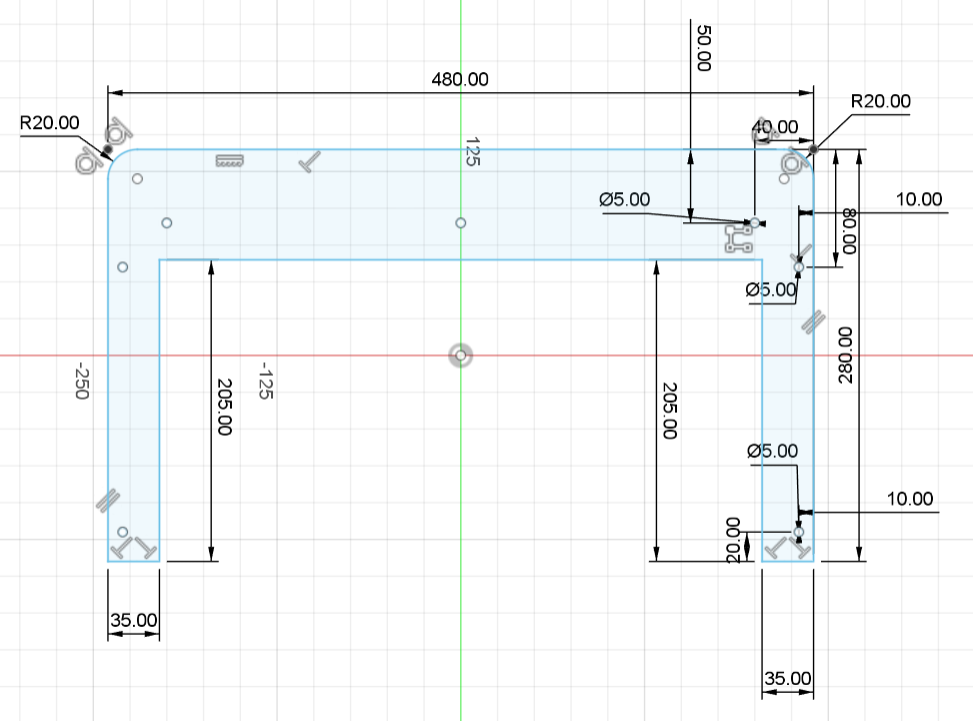Screen dimensions: 973x721
Task: Select the parallel constraint icon on right leg
Action: pos(813,322)
